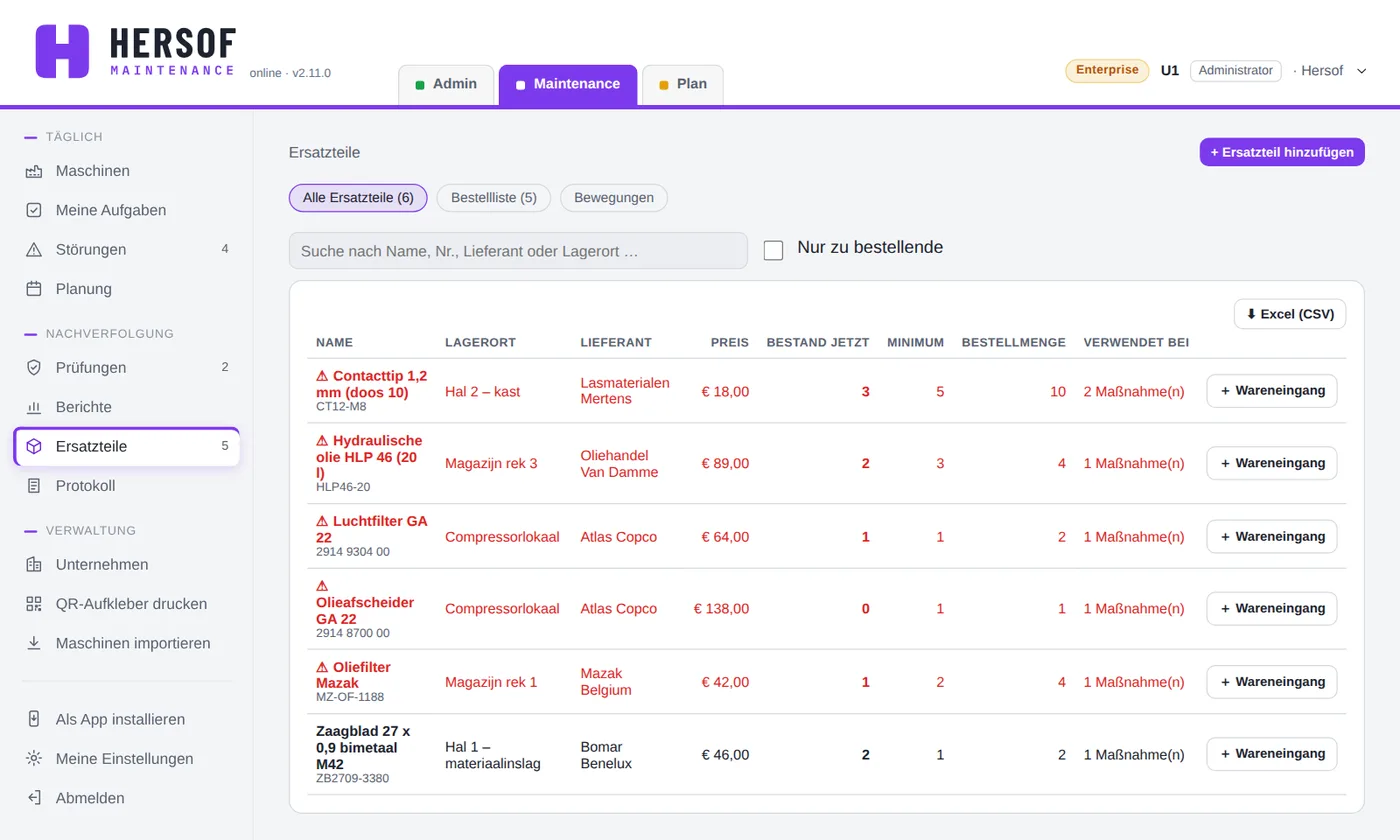Focus the Ersatzteile search field
The height and width of the screenshot is (840, 1400).
pos(518,251)
